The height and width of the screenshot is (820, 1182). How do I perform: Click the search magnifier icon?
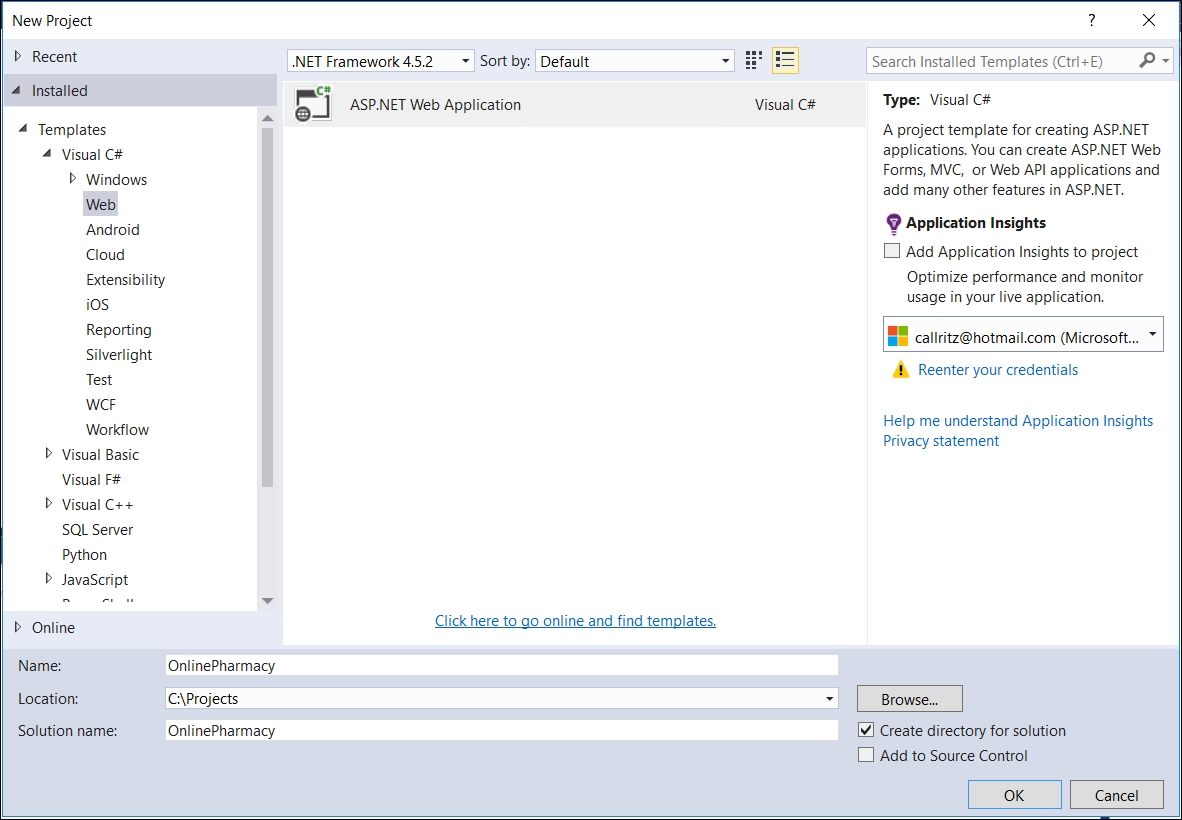(x=1146, y=61)
